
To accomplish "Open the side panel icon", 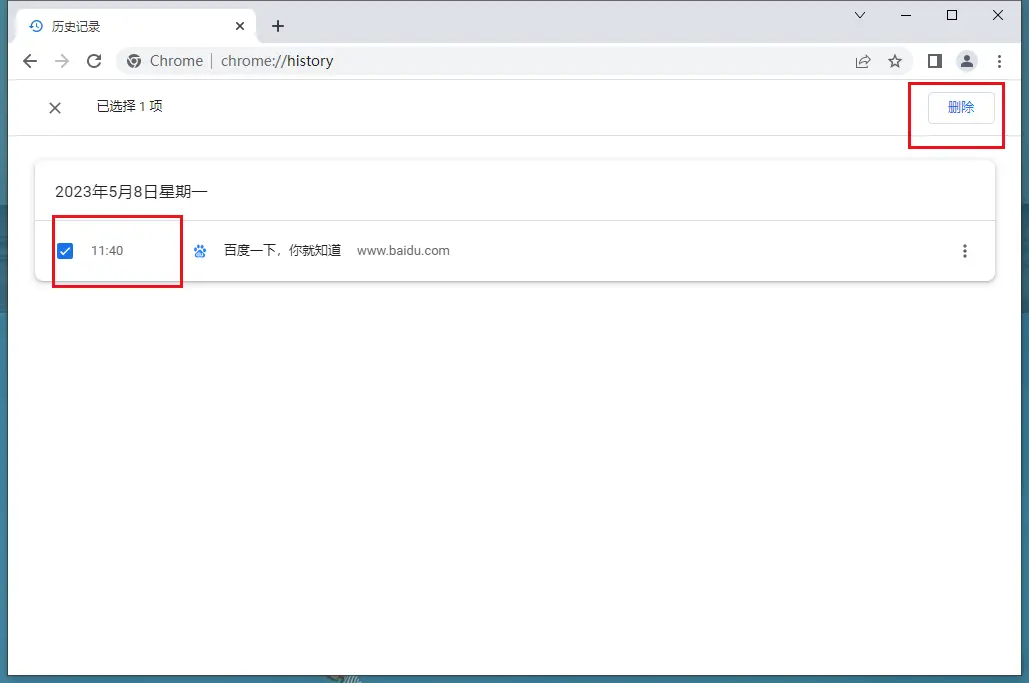I will click(x=935, y=61).
